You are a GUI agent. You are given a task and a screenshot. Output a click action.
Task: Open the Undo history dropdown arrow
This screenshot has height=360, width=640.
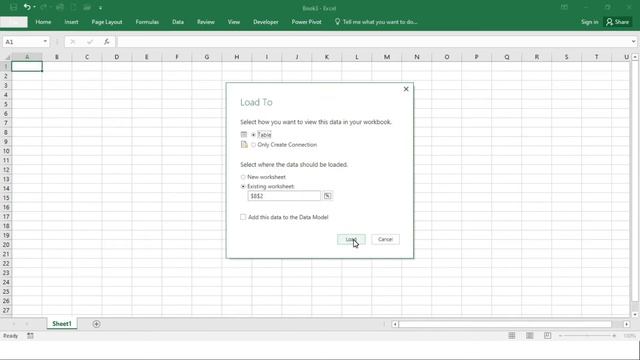click(x=34, y=7)
